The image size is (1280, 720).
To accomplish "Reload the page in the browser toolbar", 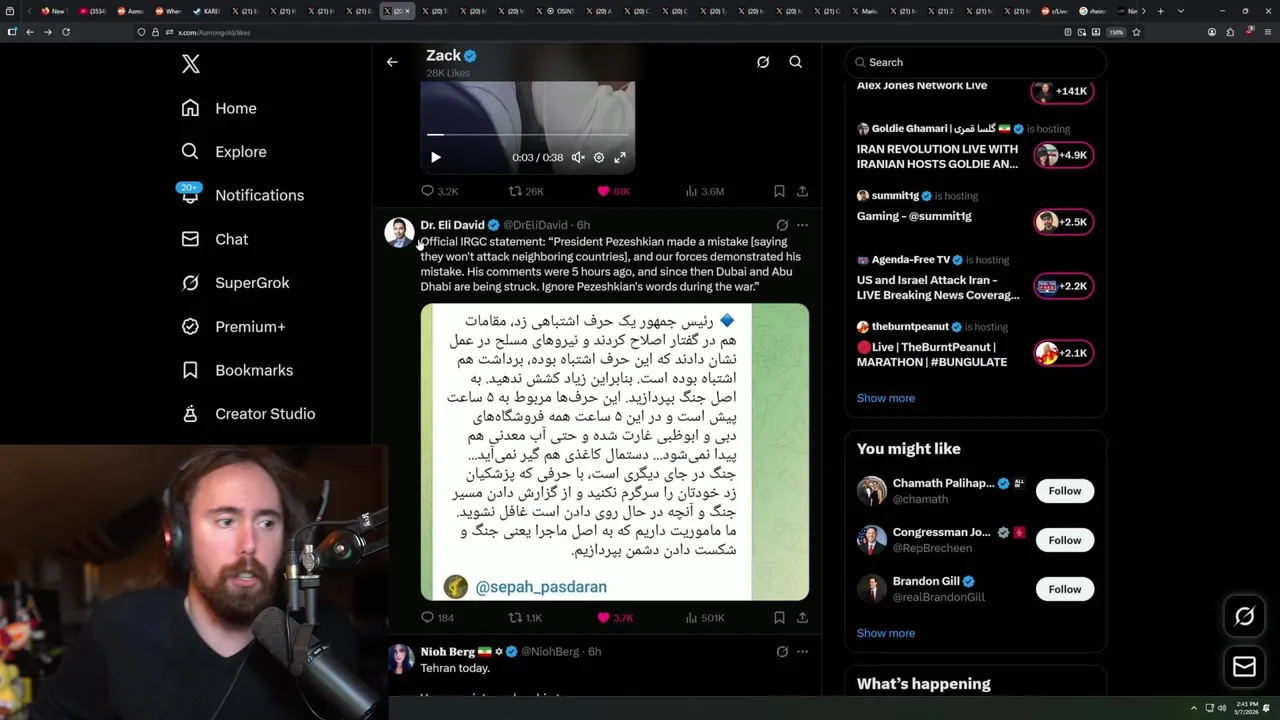I will (x=66, y=32).
